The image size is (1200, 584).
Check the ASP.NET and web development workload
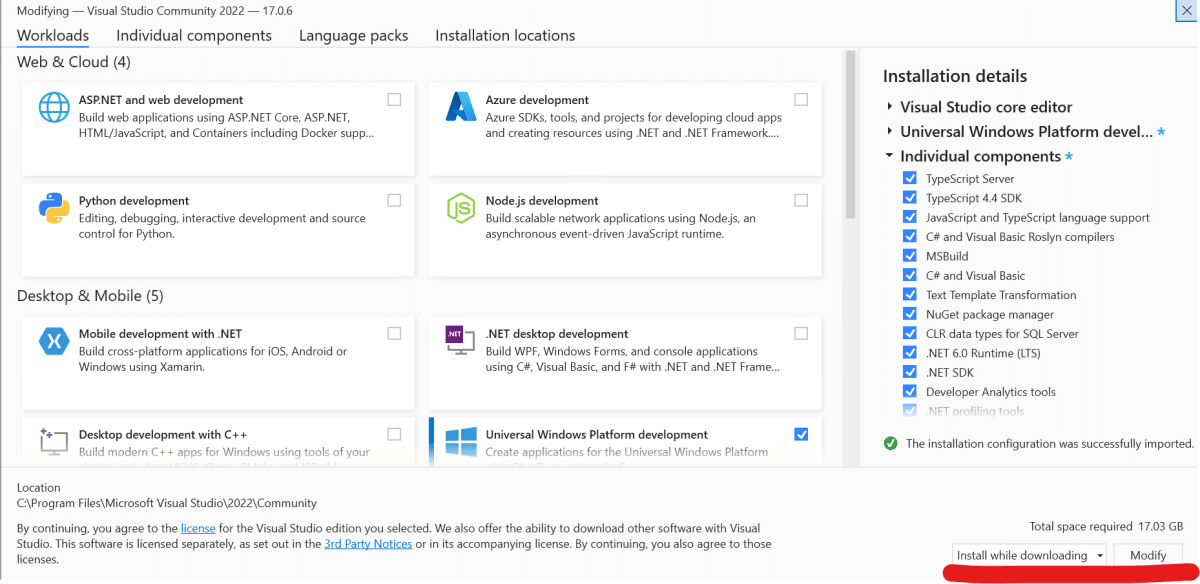394,99
